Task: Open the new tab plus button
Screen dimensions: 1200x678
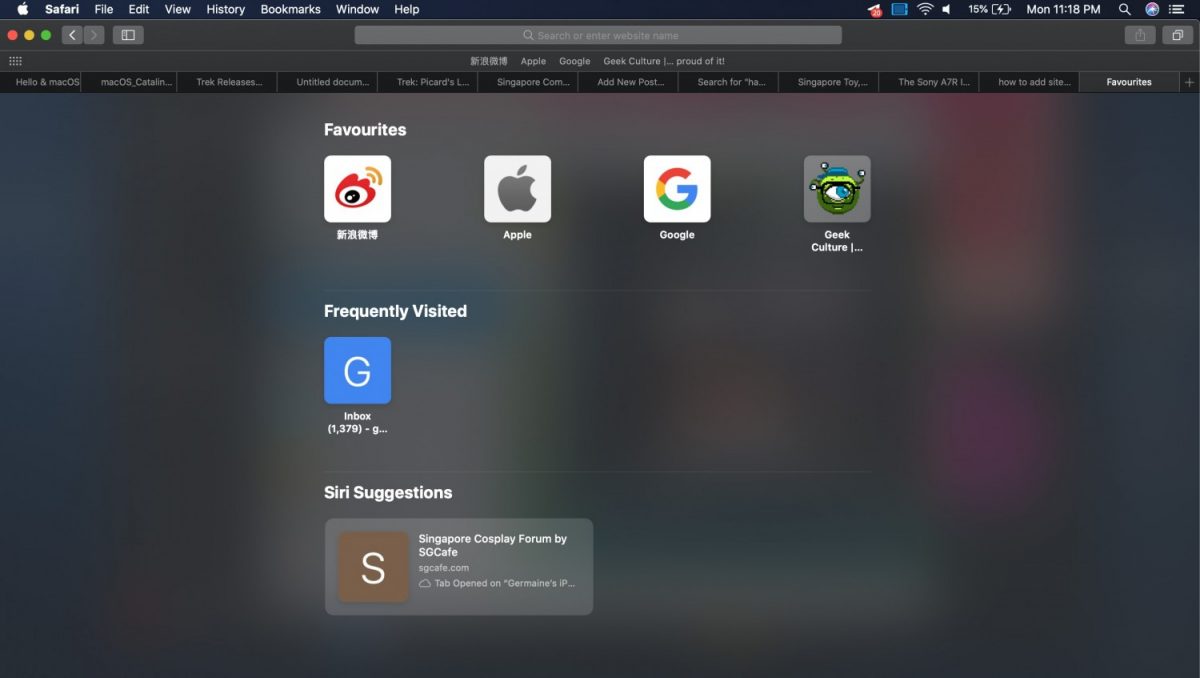Action: coord(1189,82)
